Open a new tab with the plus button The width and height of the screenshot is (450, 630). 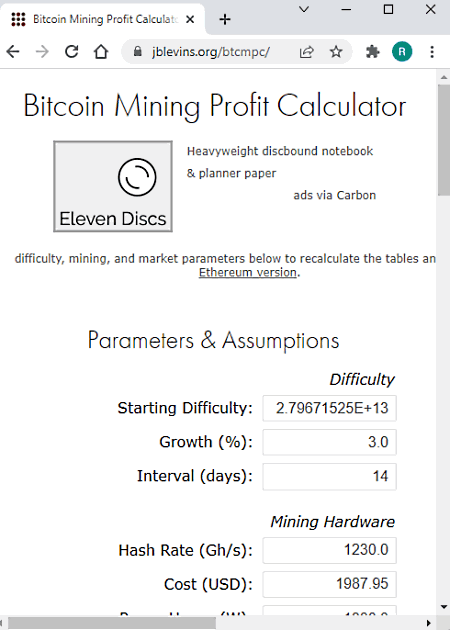225,19
